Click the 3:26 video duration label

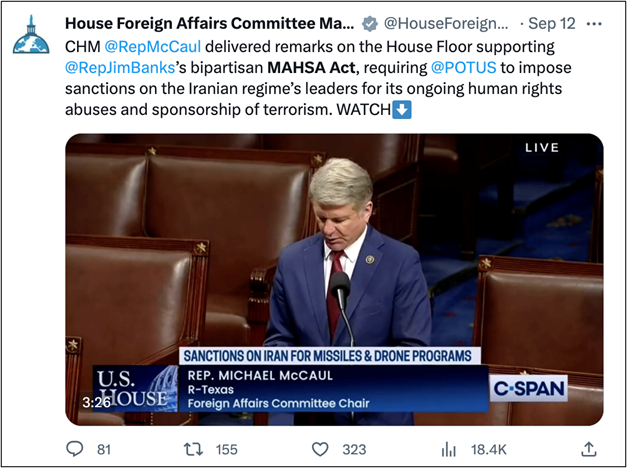click(96, 402)
